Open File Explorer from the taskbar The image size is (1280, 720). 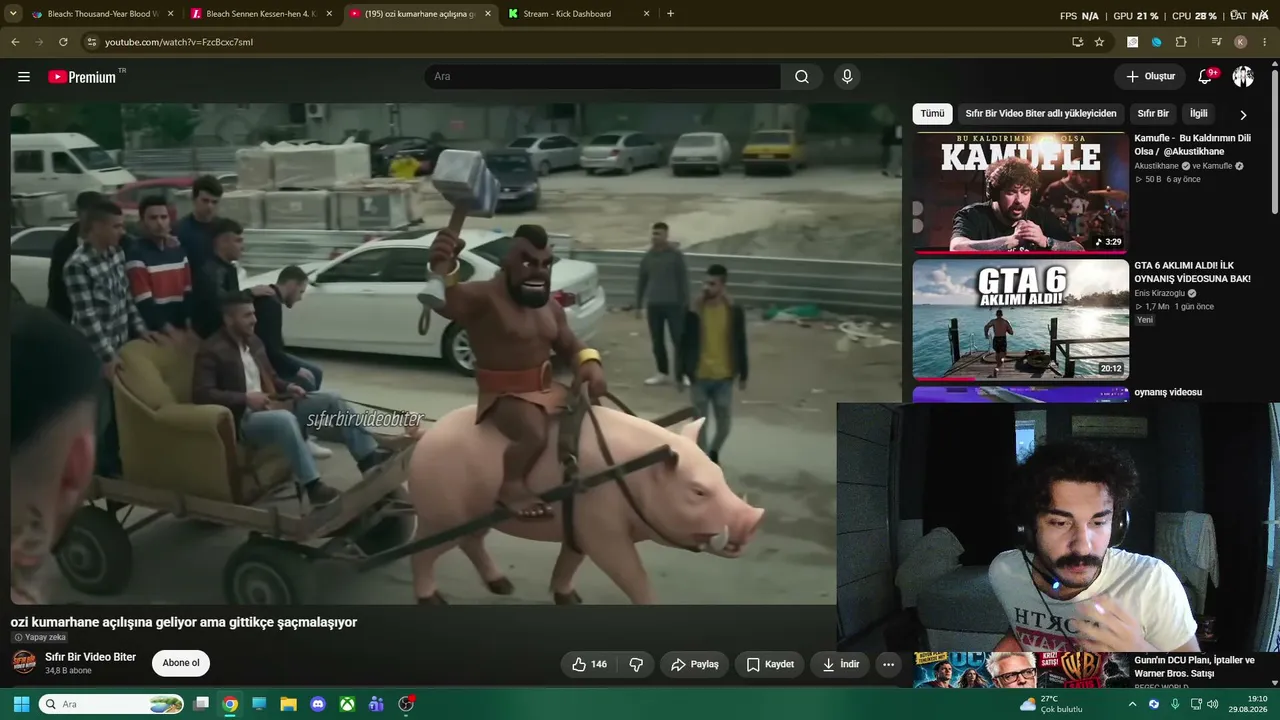pos(288,704)
